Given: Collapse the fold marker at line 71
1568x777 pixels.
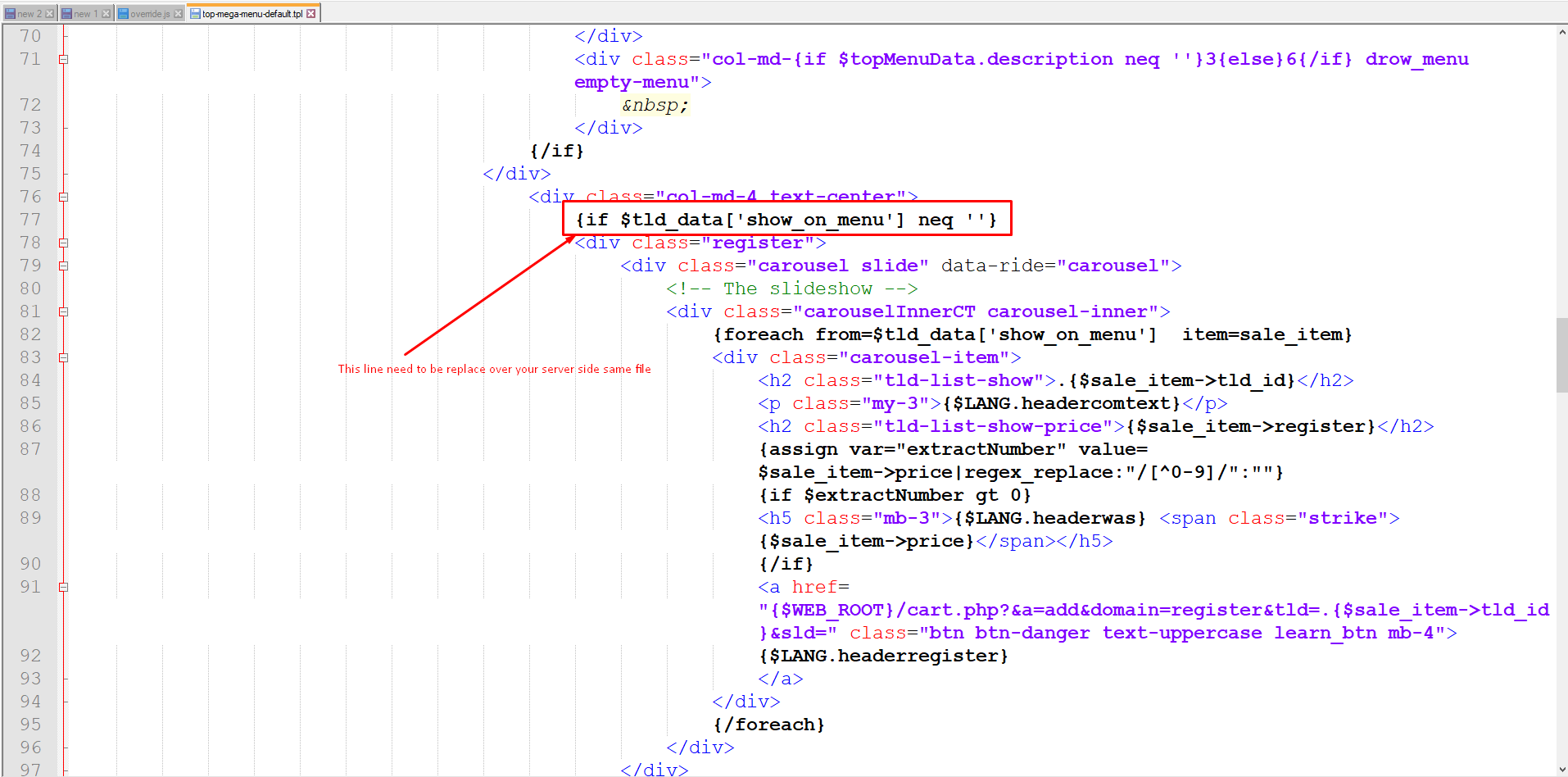Looking at the screenshot, I should pyautogui.click(x=63, y=59).
